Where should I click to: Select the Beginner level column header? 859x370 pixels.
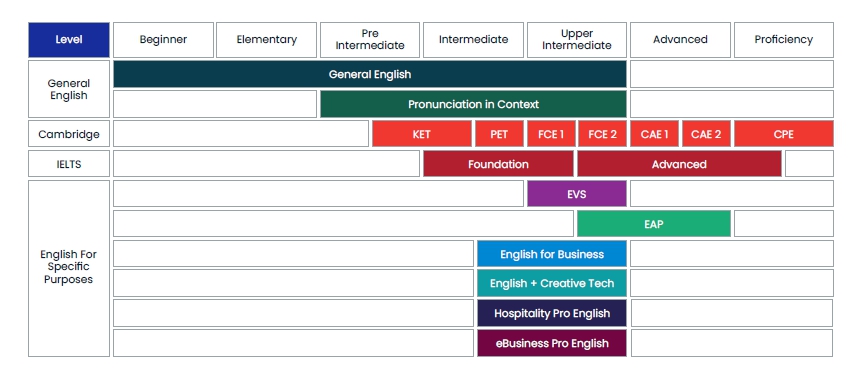click(x=163, y=39)
